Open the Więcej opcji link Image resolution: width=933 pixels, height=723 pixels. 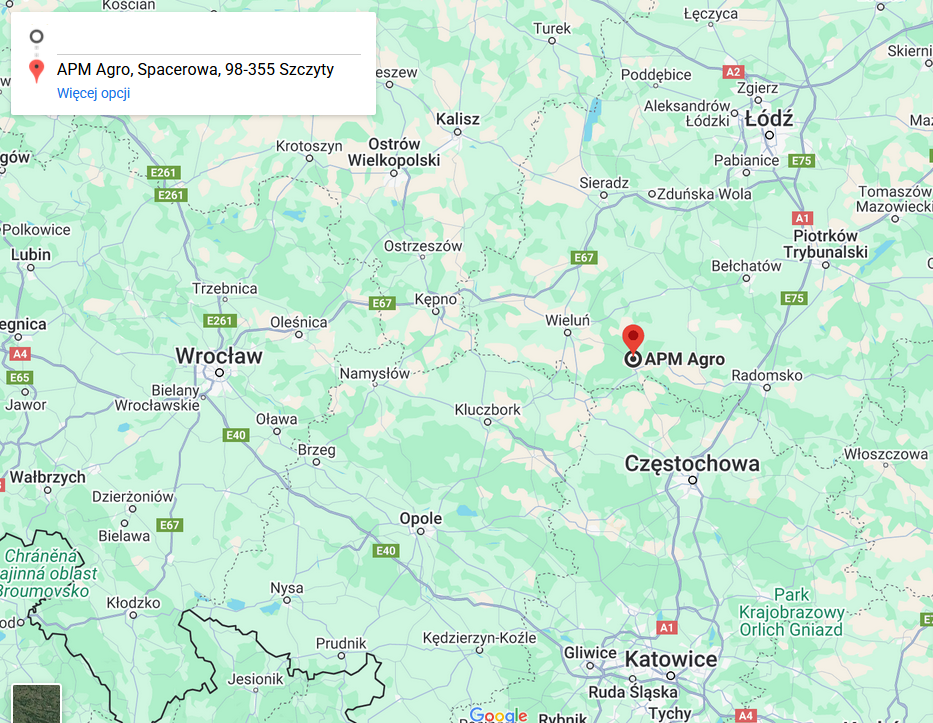coord(93,93)
